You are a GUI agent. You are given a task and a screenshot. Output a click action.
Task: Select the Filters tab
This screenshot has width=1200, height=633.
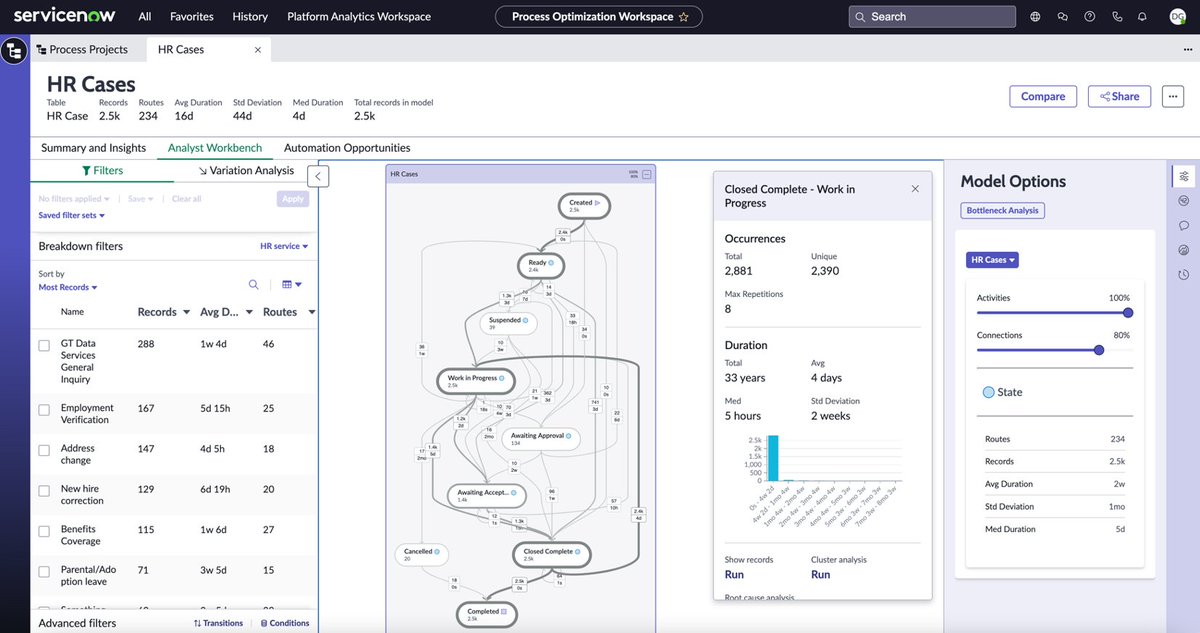(x=102, y=171)
